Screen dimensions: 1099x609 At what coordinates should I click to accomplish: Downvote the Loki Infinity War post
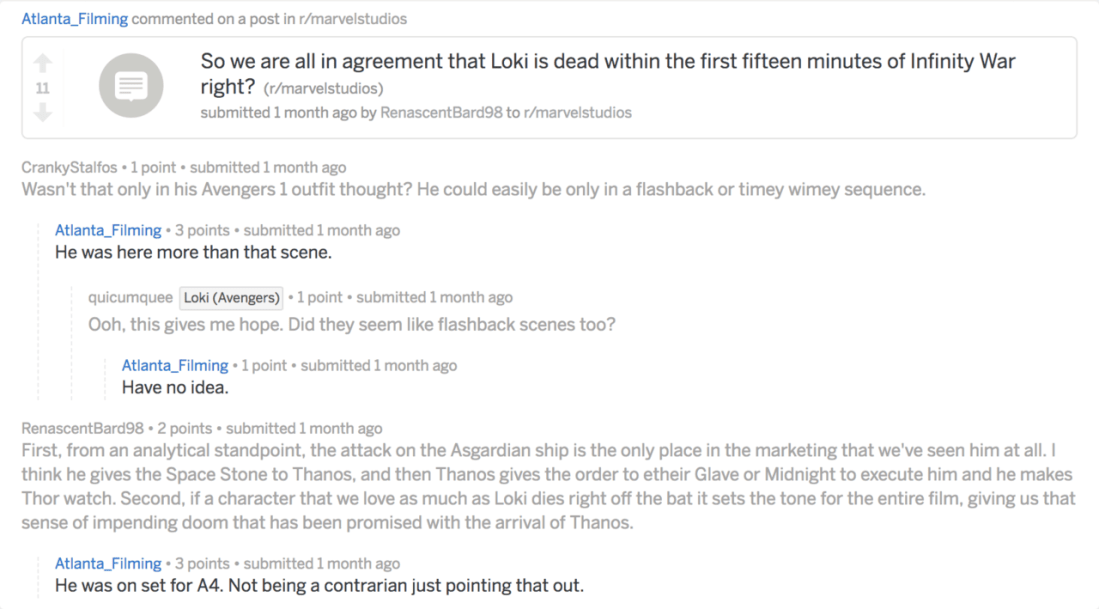tap(42, 112)
